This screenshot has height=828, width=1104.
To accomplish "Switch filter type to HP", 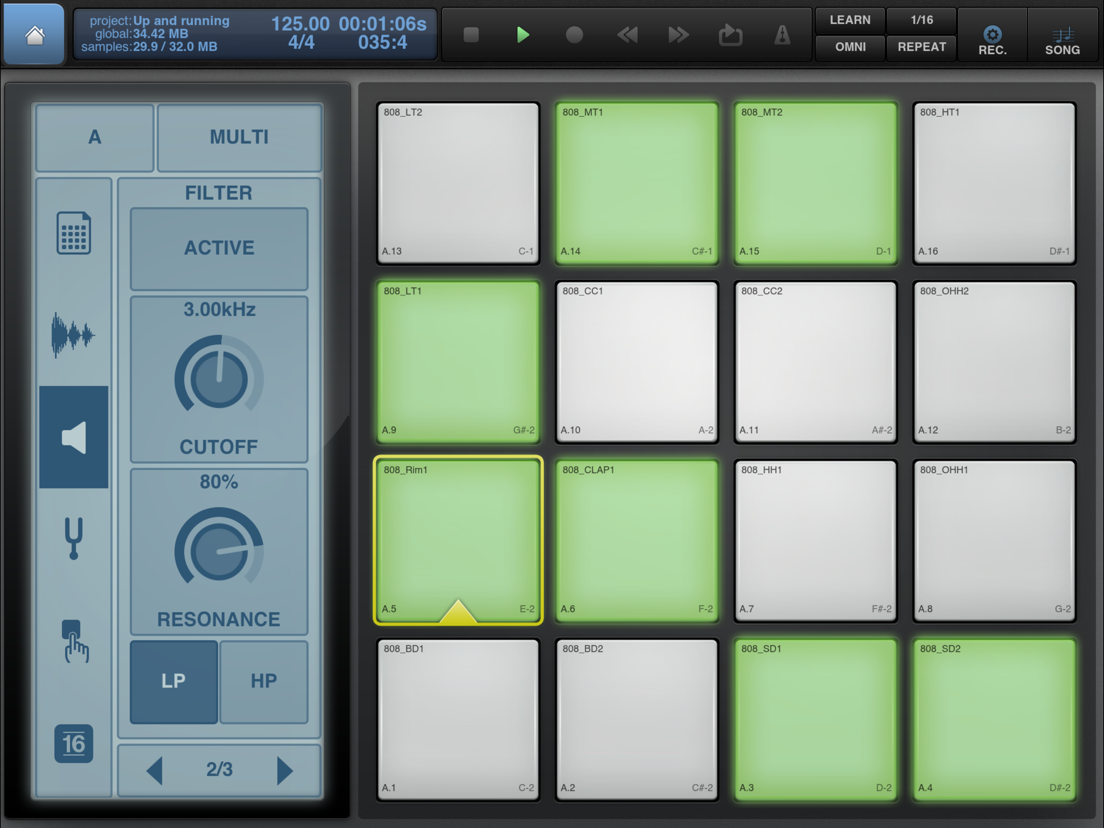I will point(264,682).
